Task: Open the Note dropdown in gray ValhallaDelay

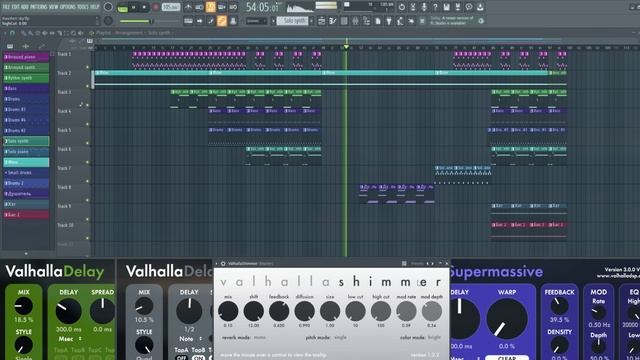Action: [x=190, y=339]
